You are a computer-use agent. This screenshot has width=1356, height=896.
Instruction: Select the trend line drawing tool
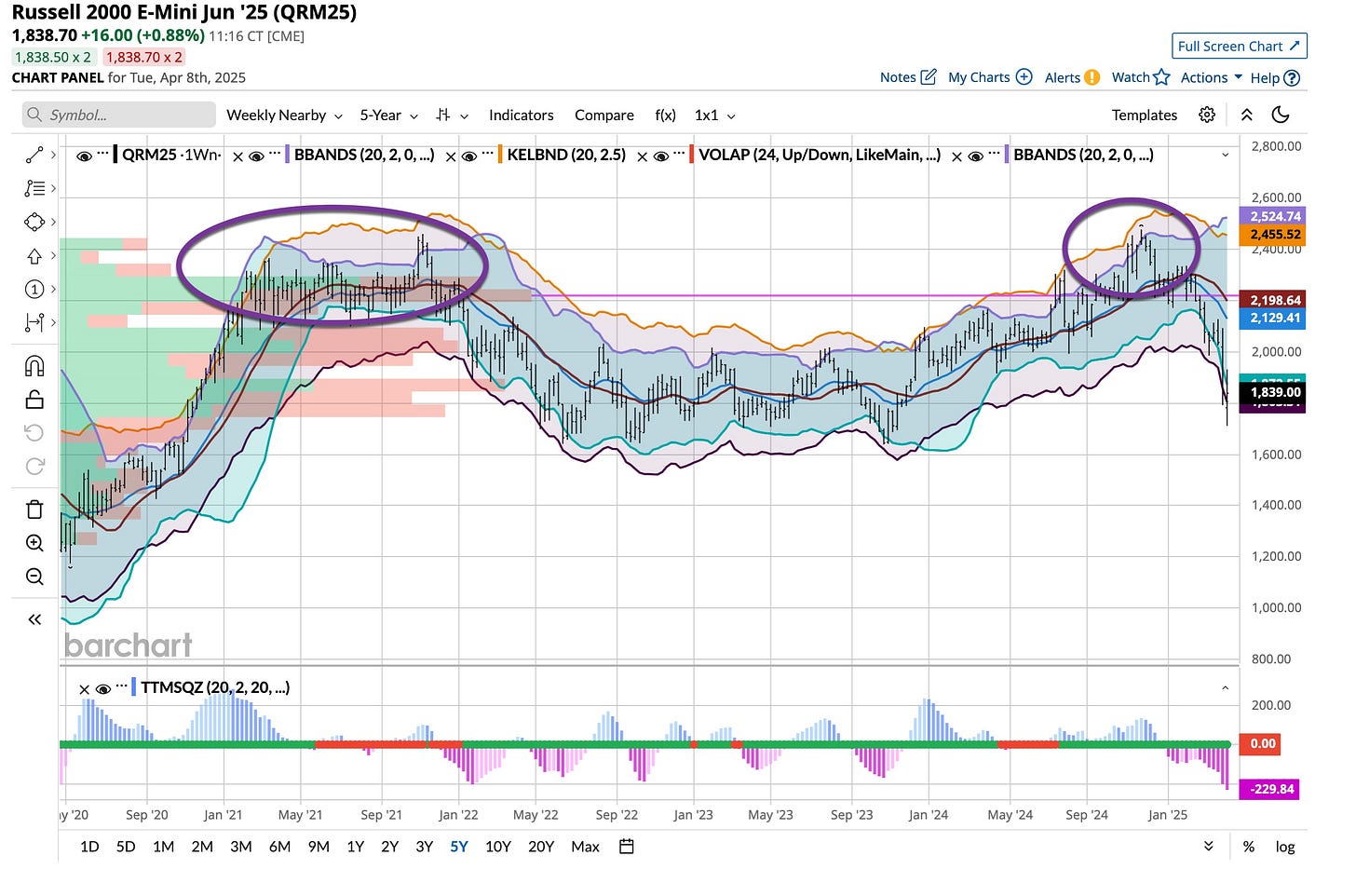click(34, 155)
